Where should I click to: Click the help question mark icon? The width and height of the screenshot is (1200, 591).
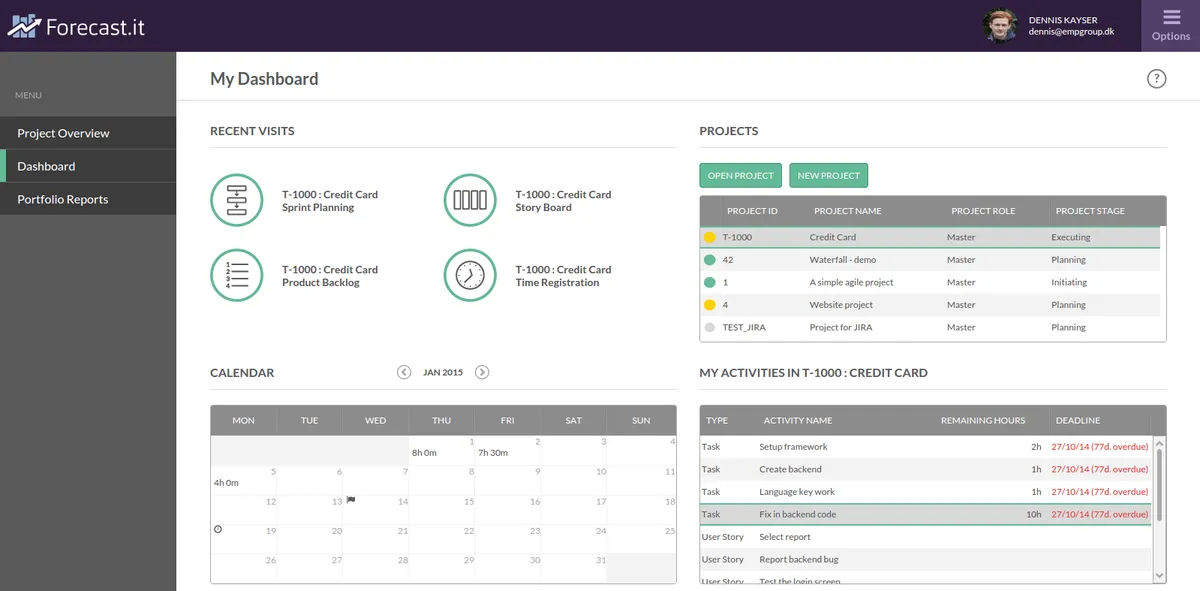(1156, 79)
